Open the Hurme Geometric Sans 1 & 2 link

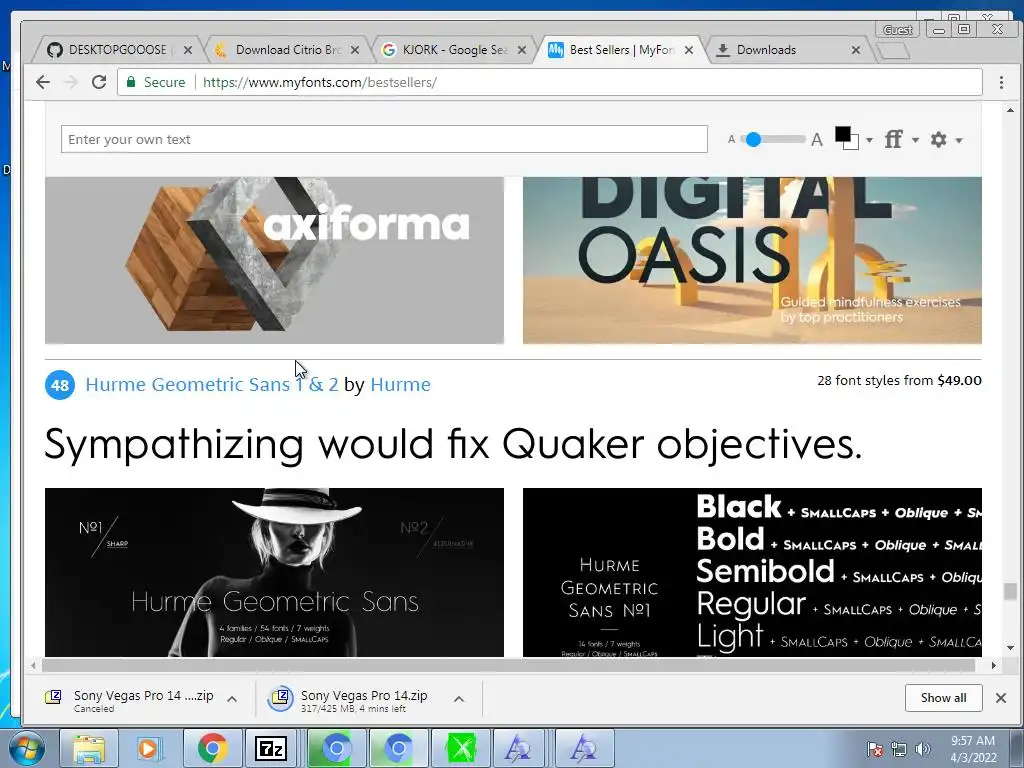pos(212,385)
